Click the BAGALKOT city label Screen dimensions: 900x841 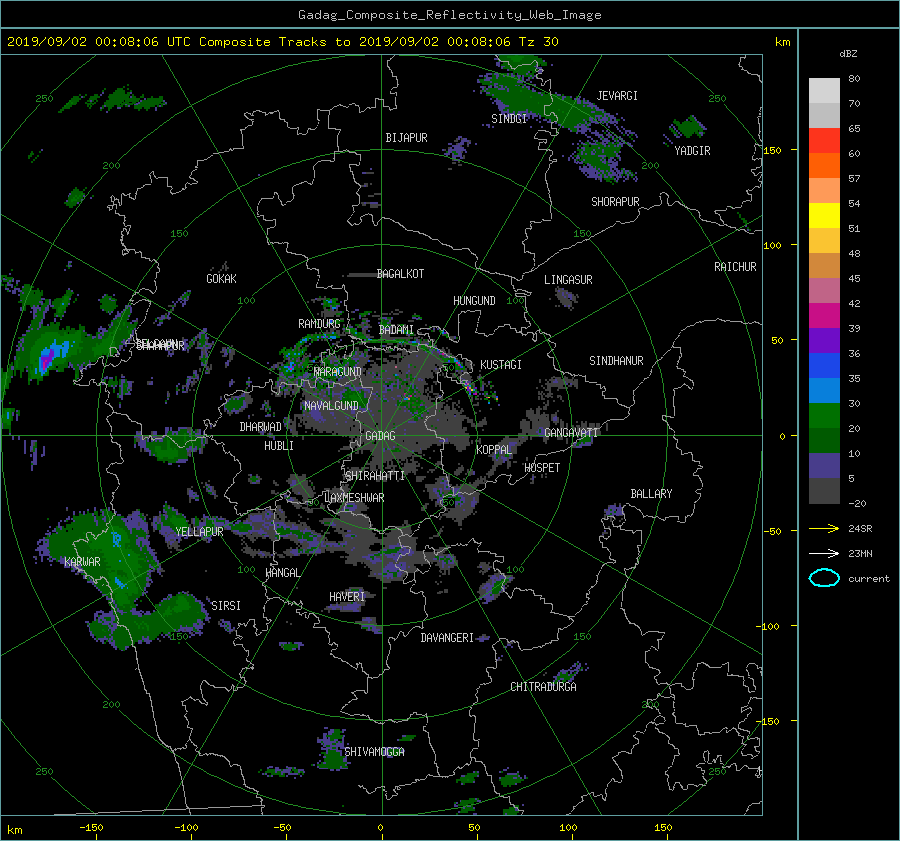point(400,274)
